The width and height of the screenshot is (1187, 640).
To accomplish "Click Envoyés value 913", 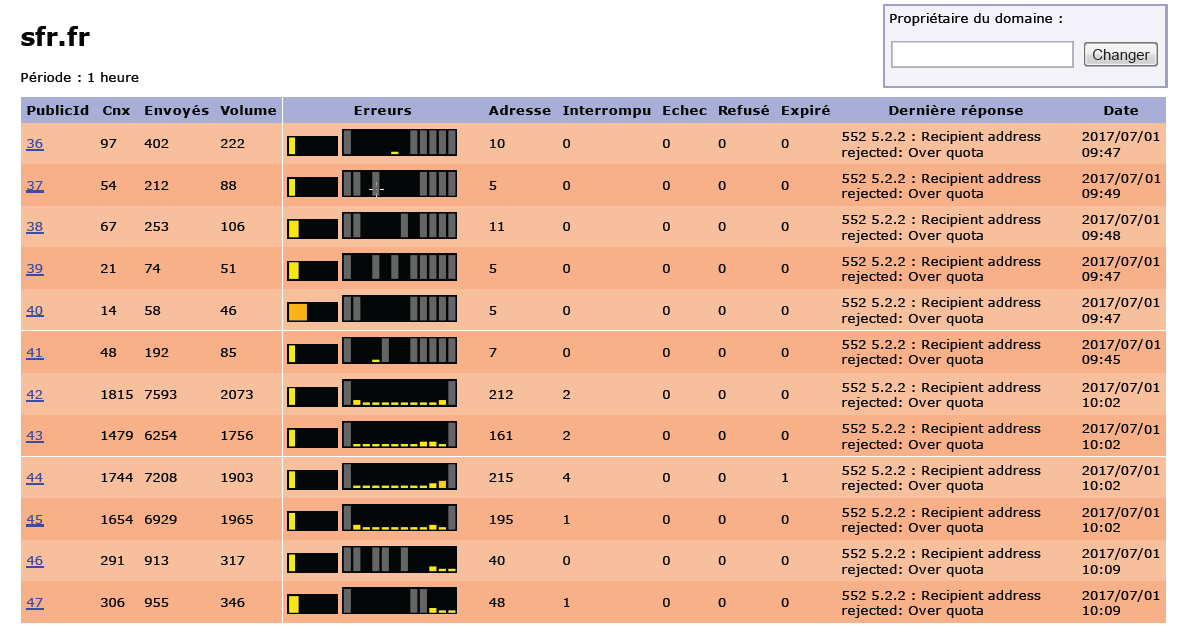I will [157, 561].
